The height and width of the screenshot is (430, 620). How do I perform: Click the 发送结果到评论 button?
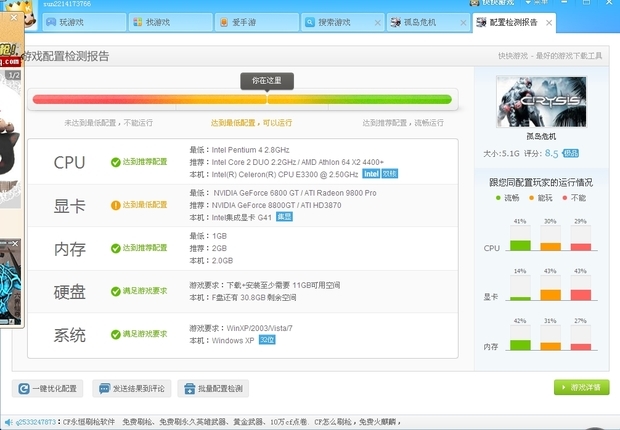[132, 388]
